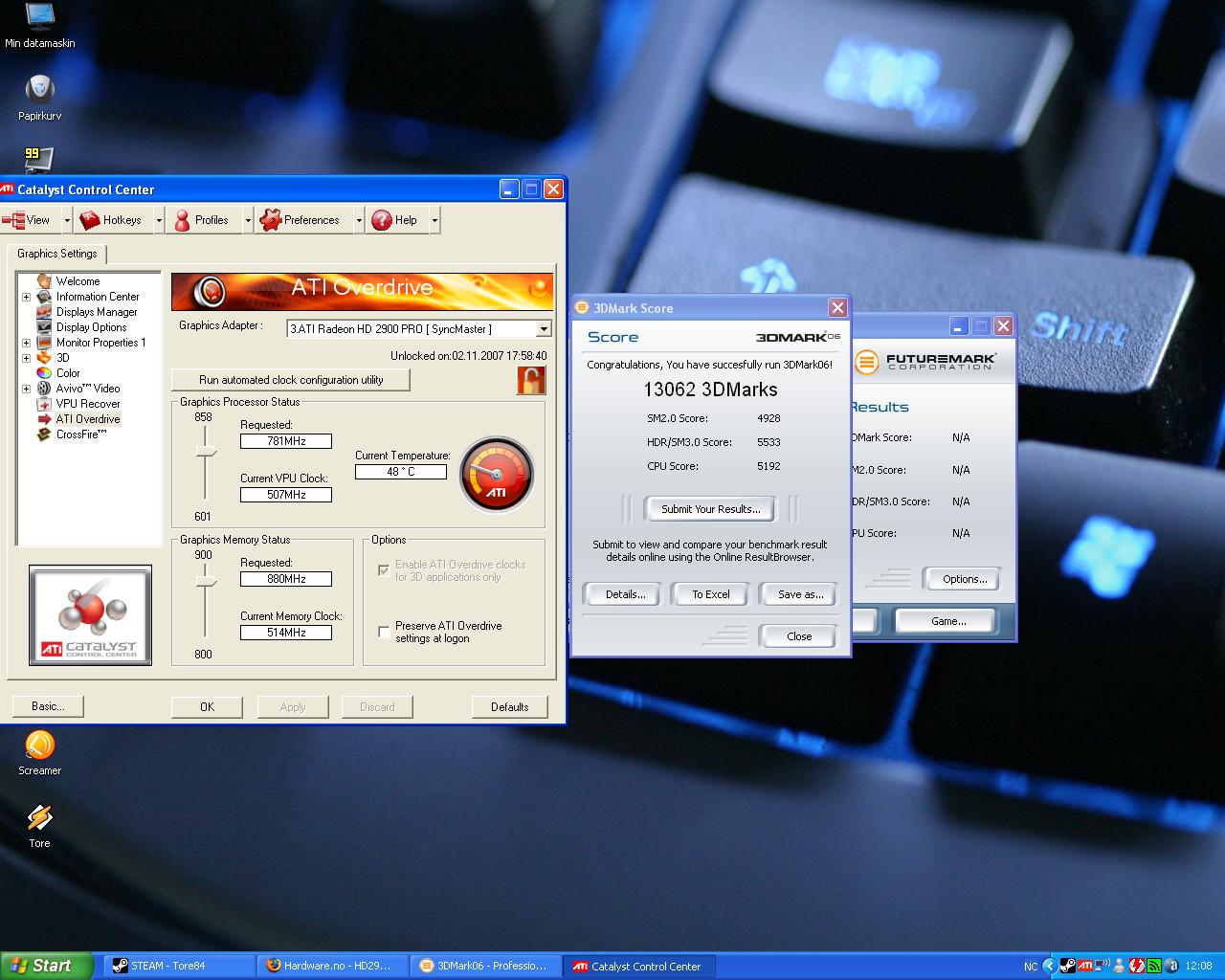Click OK in Catalyst Control Center
Screen dimensions: 1225x980
tap(208, 707)
